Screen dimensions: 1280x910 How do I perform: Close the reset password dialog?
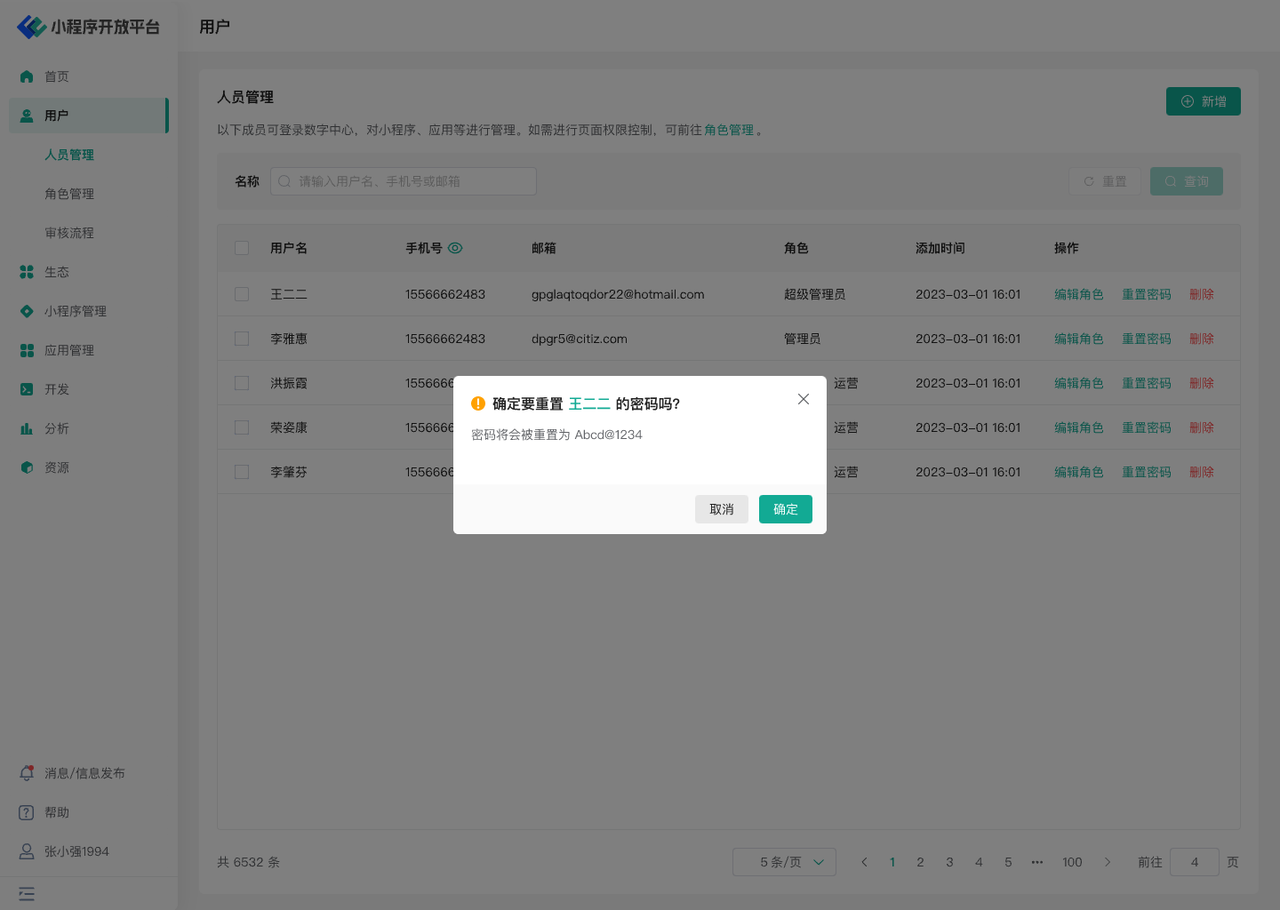pyautogui.click(x=803, y=399)
